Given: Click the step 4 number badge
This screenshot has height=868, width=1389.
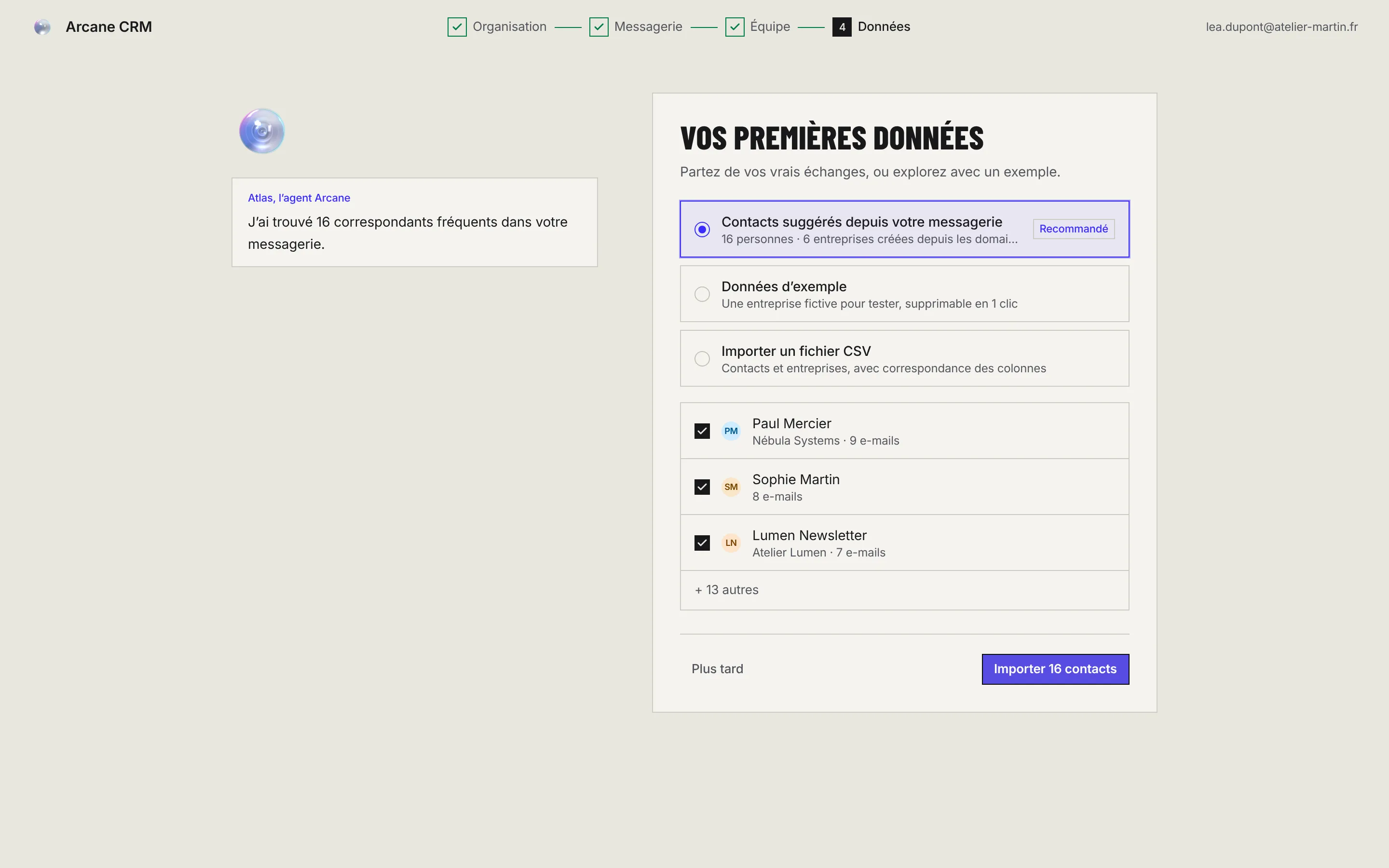Looking at the screenshot, I should (x=842, y=27).
